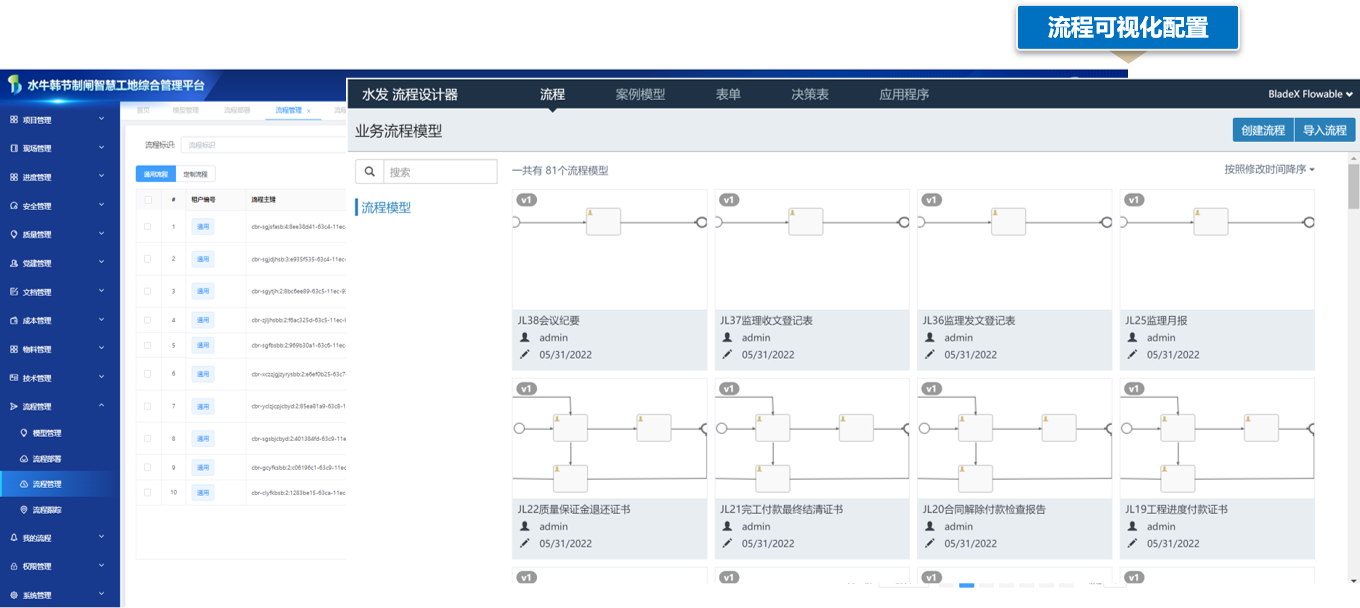Viewport: 1360px width, 608px height.
Task: Click the platform logo in header
Action: click(14, 84)
